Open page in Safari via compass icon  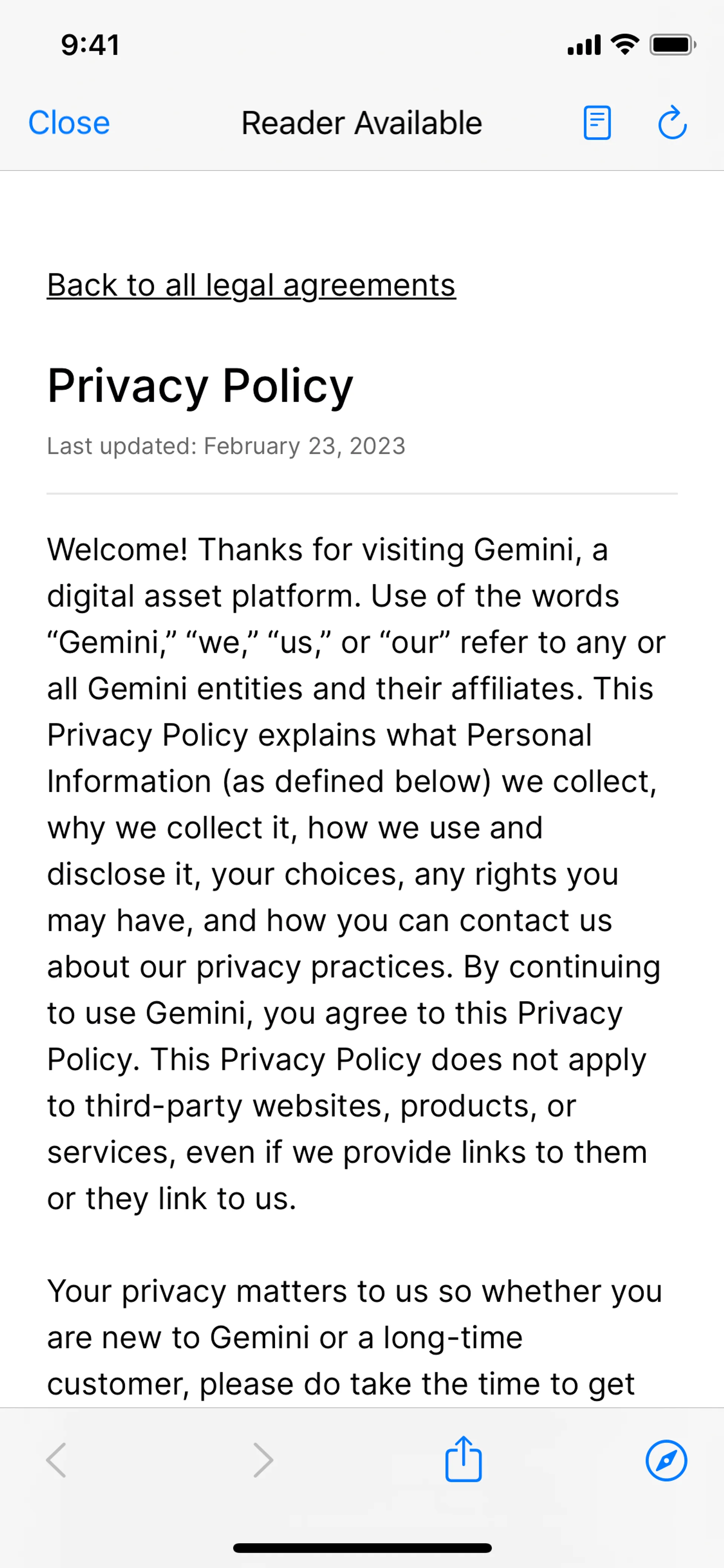(666, 1460)
